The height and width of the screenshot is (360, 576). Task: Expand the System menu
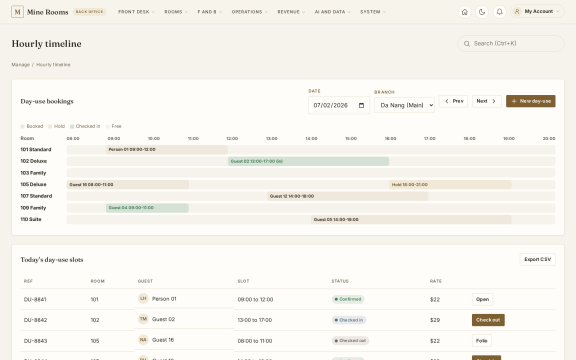373,12
